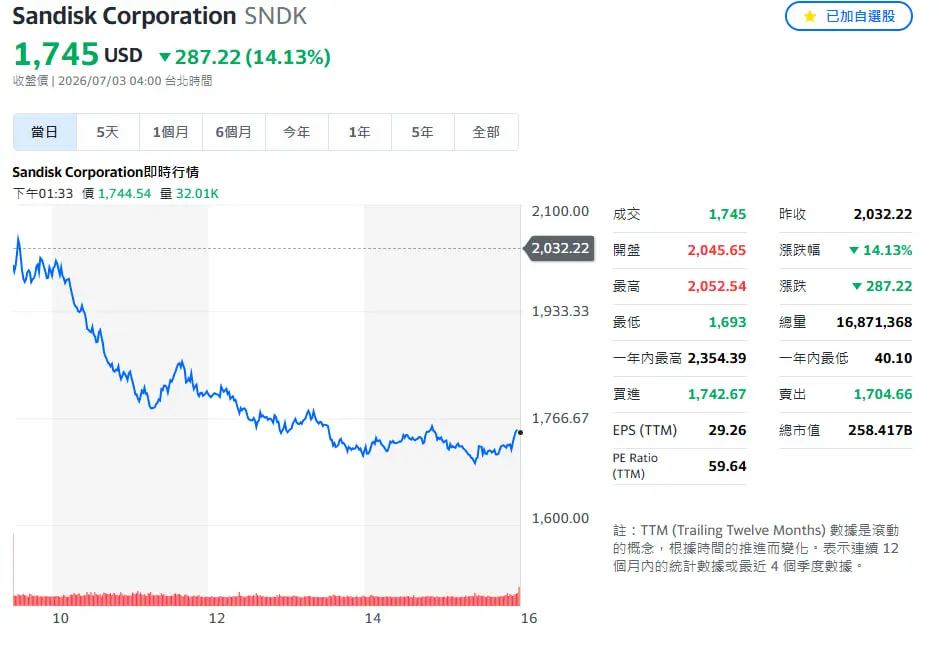Click the Sandisk Corporation SNDK title
This screenshot has height=654, width=939.
[x=159, y=16]
